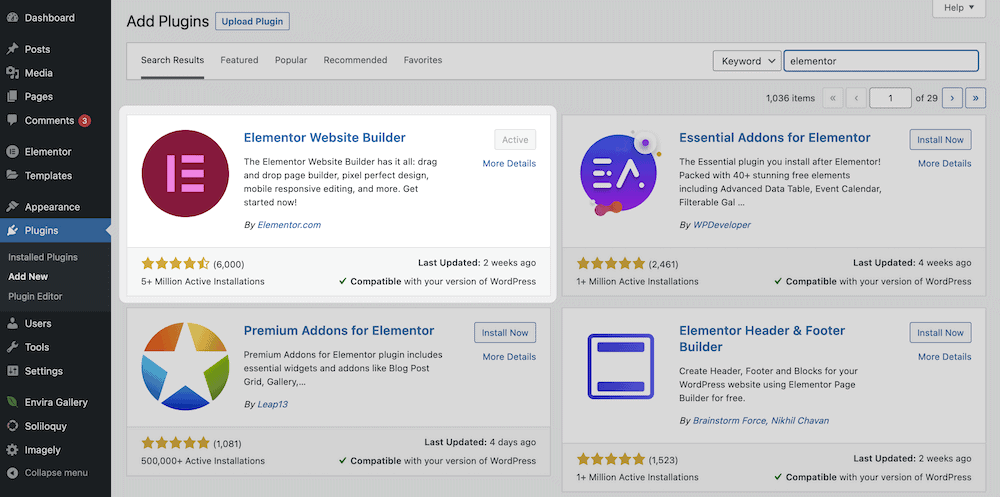Open More Details for Premium Addons
The image size is (1000, 497).
[x=509, y=357]
